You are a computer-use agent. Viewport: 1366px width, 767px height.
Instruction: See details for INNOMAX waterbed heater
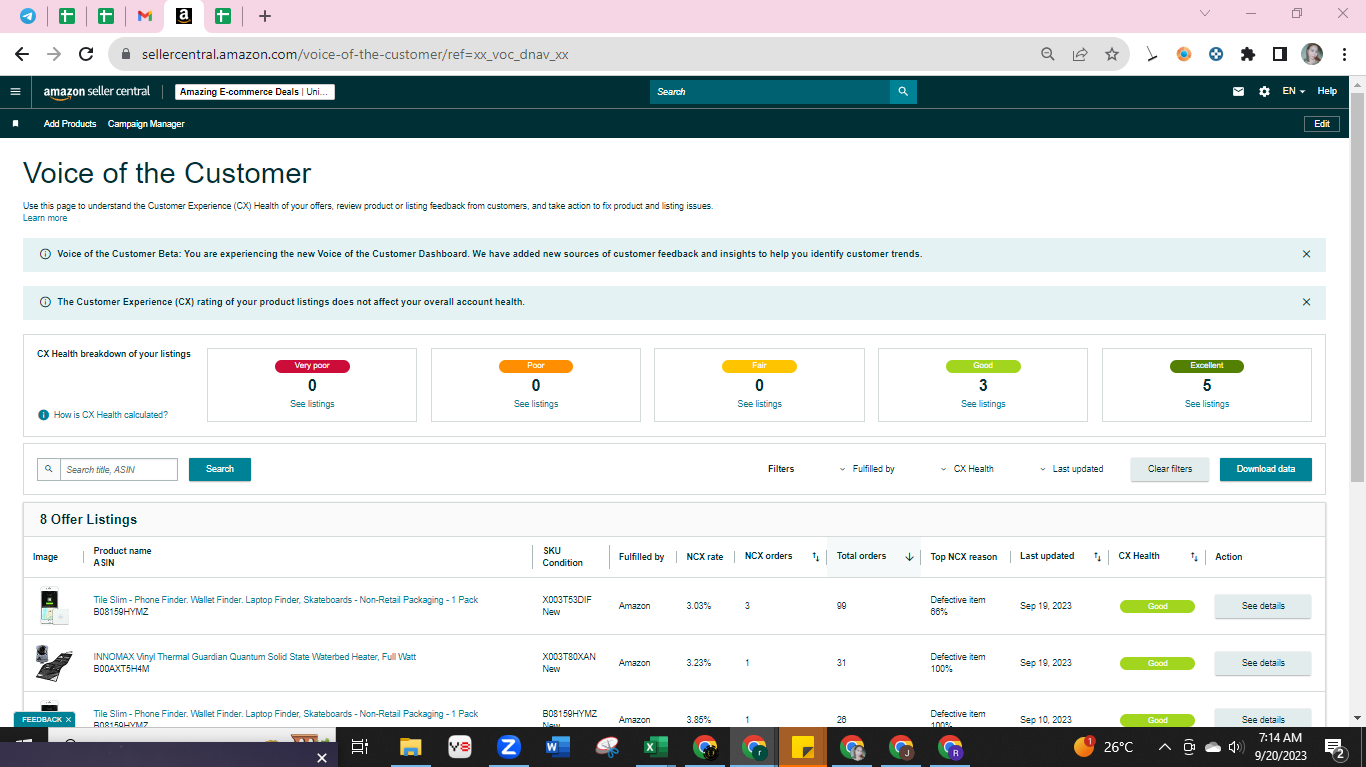pyautogui.click(x=1263, y=663)
